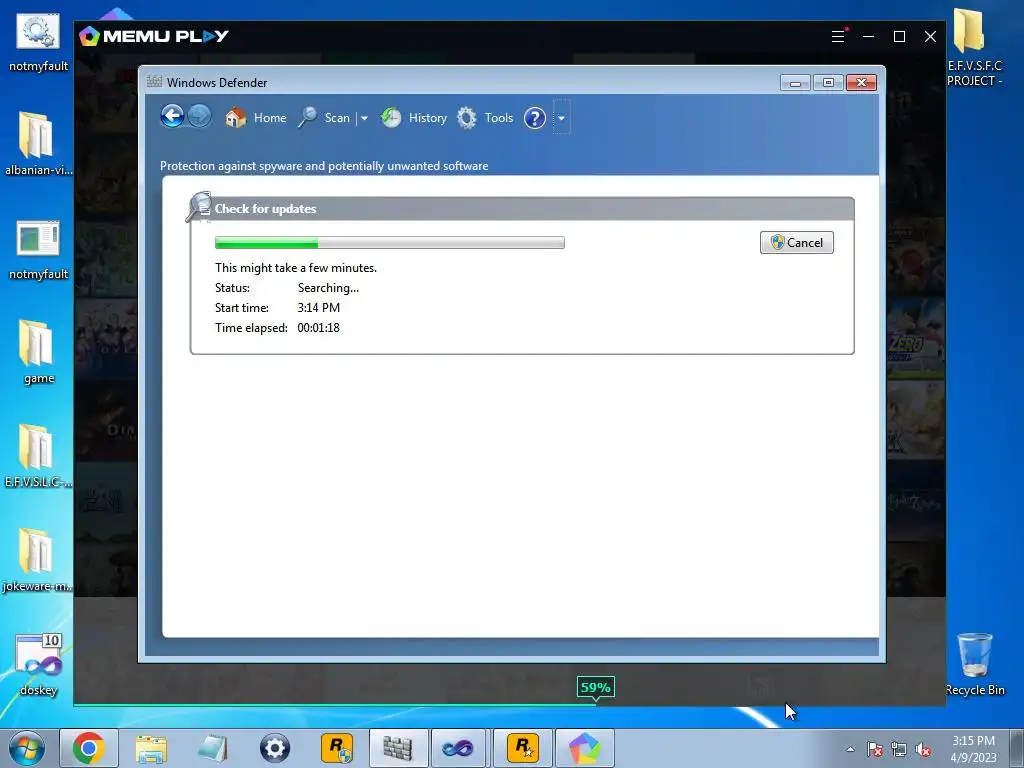Click the "00:01:18" elapsed time value
This screenshot has height=768, width=1024.
pyautogui.click(x=318, y=328)
